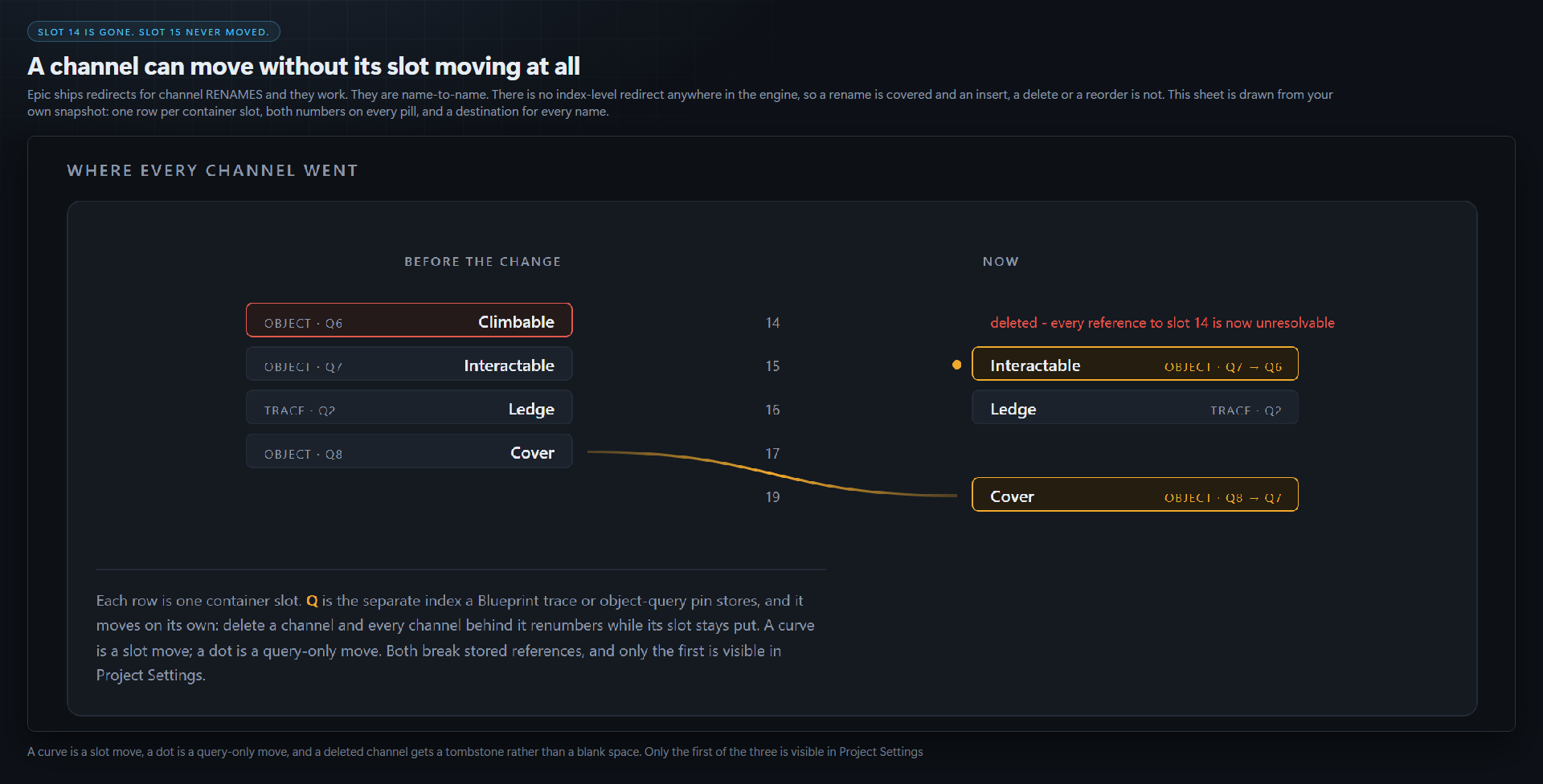Click the Cover pill in the before column
1543x784 pixels.
(x=409, y=451)
